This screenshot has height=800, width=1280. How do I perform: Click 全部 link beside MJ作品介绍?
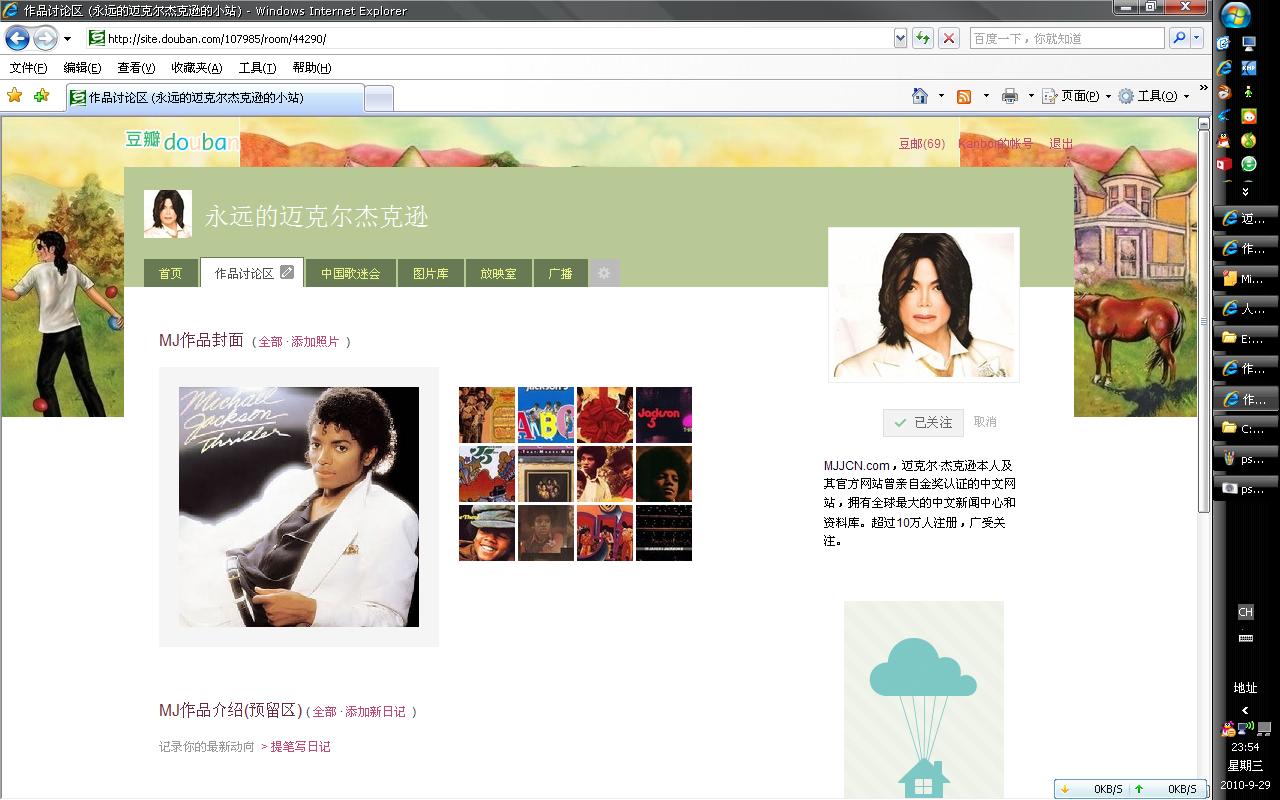click(x=324, y=712)
